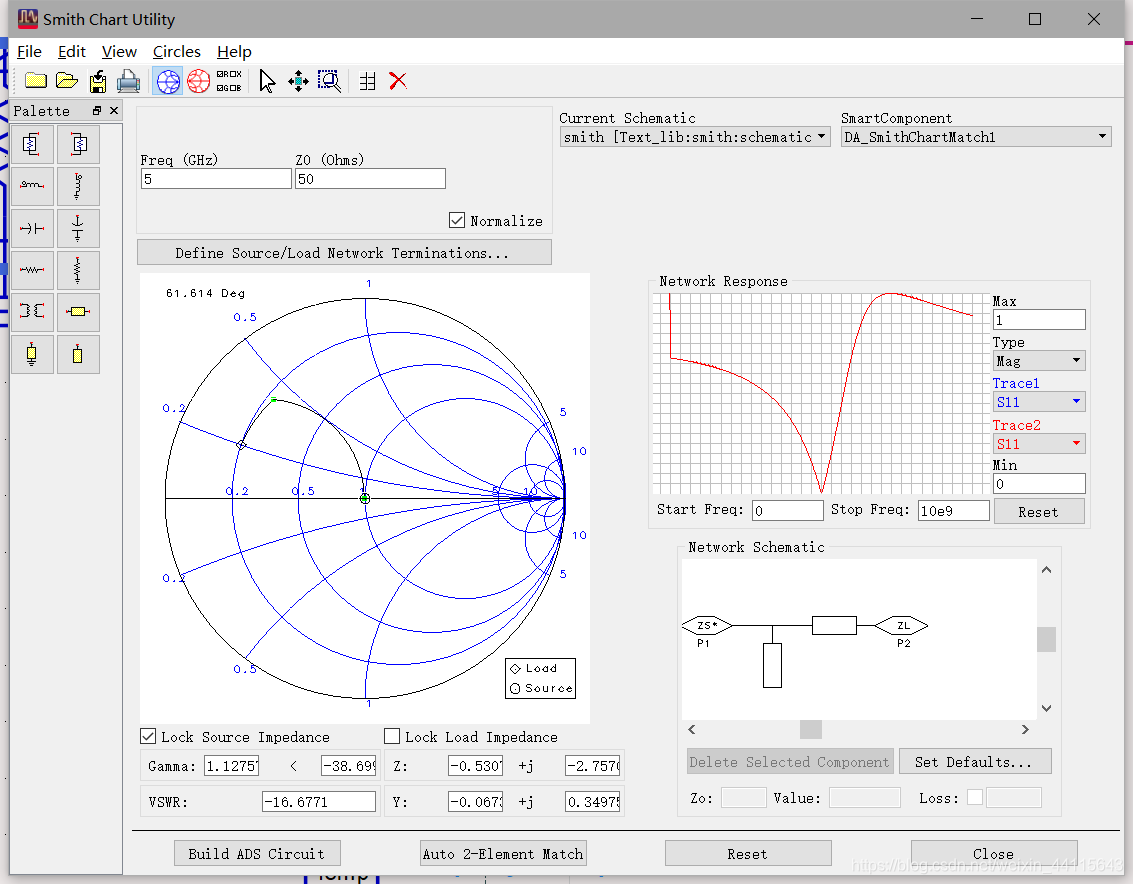Viewport: 1133px width, 884px height.
Task: Click the Close button at bottom
Action: 994,854
